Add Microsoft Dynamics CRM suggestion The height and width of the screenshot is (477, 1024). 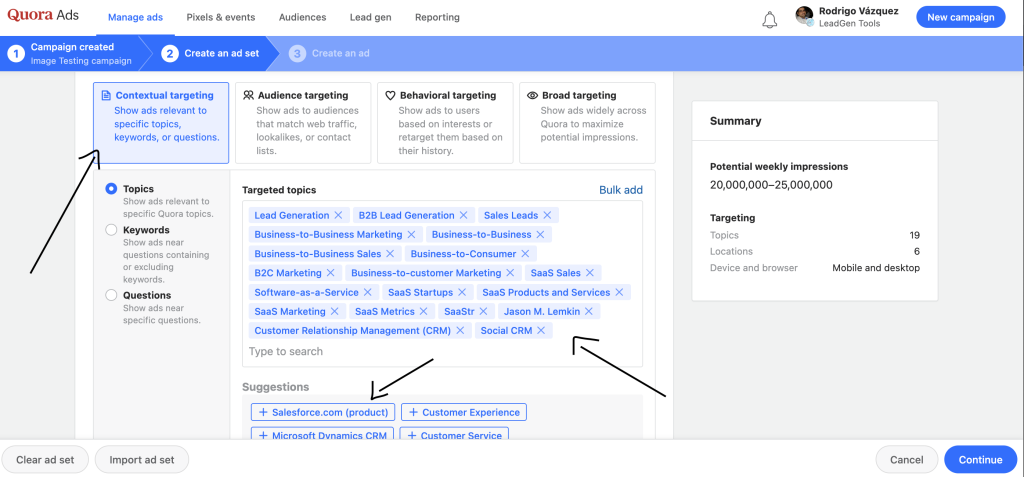[323, 435]
